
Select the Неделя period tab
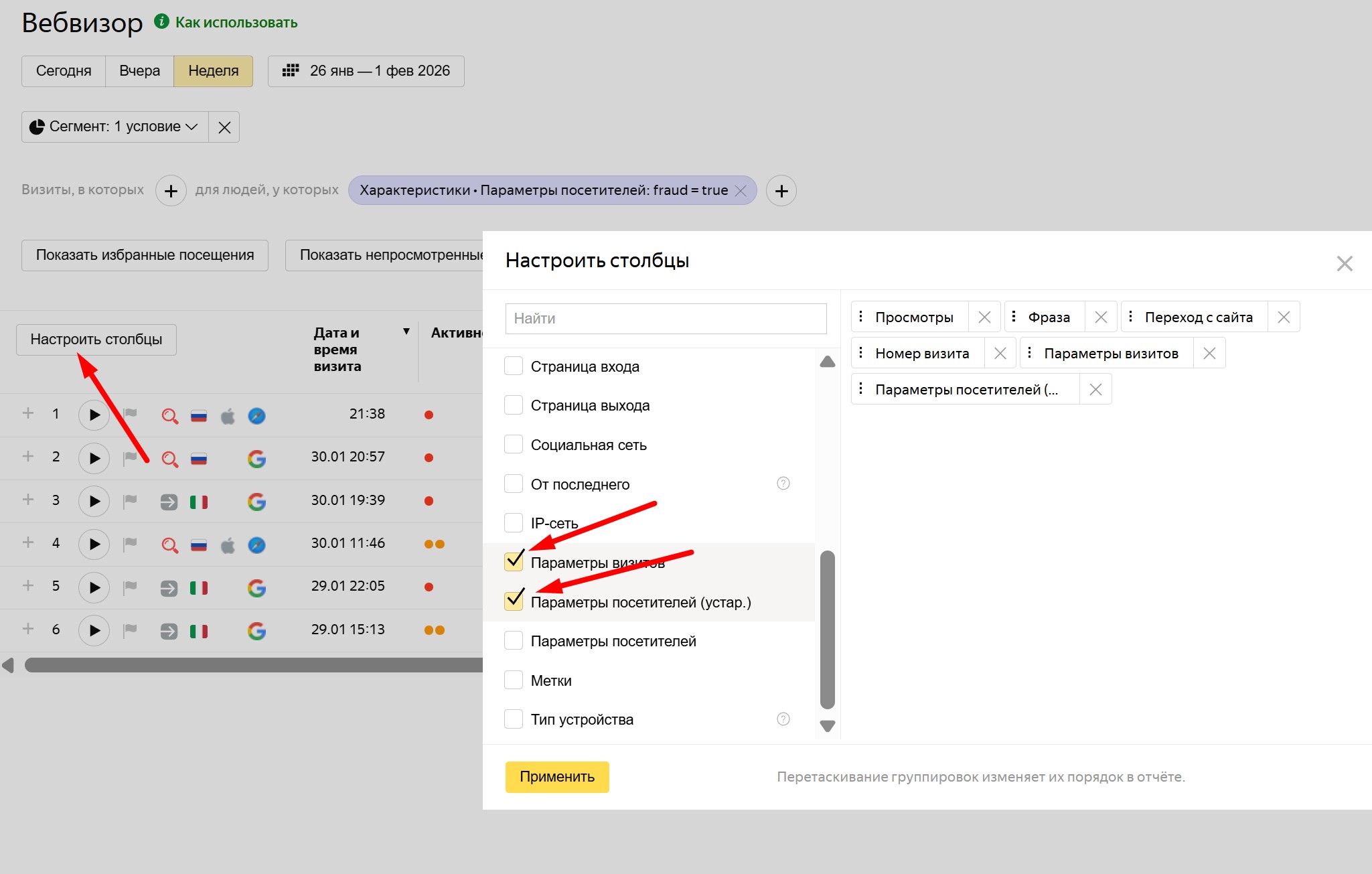[214, 71]
